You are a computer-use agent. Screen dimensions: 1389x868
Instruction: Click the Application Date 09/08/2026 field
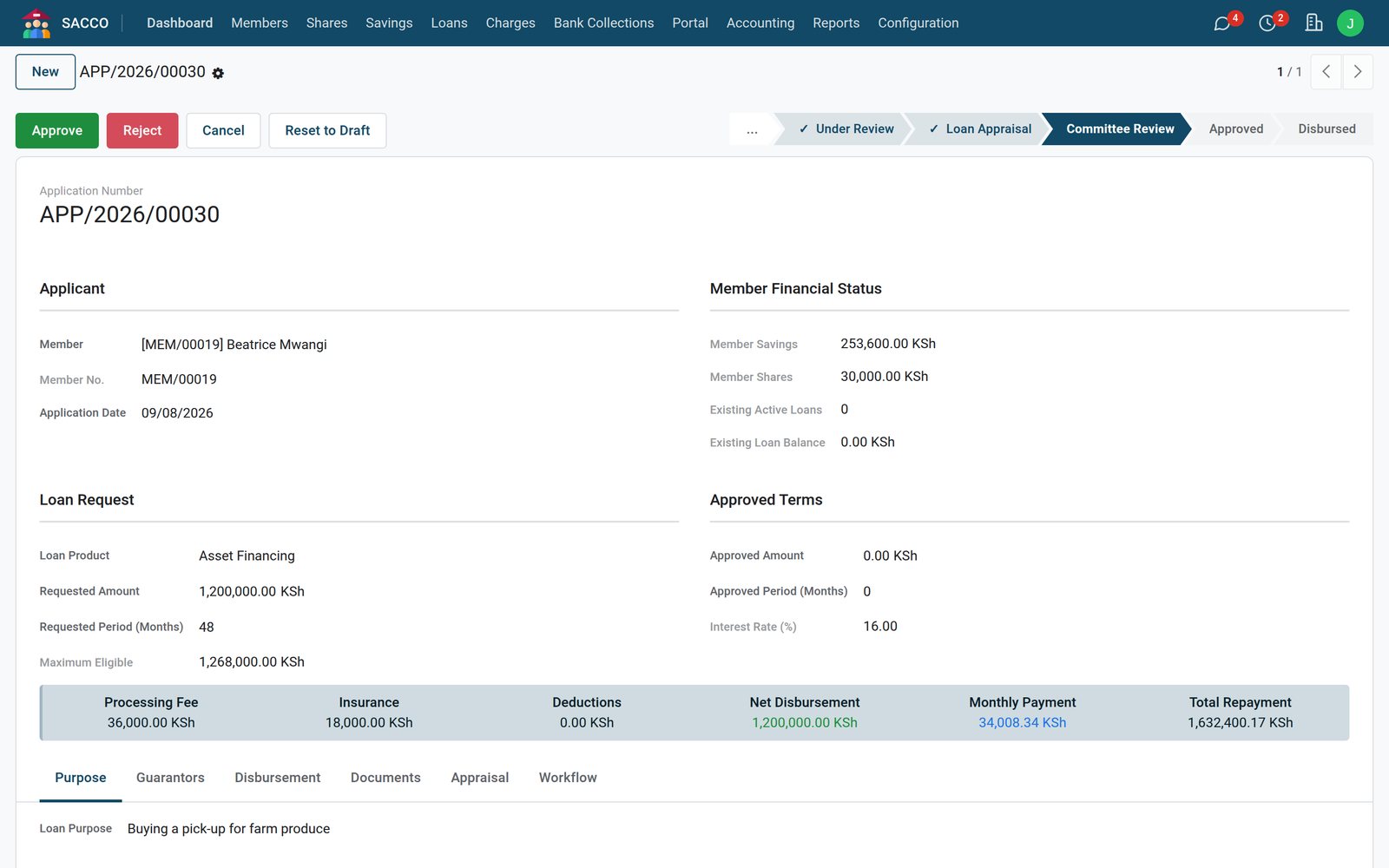point(177,414)
